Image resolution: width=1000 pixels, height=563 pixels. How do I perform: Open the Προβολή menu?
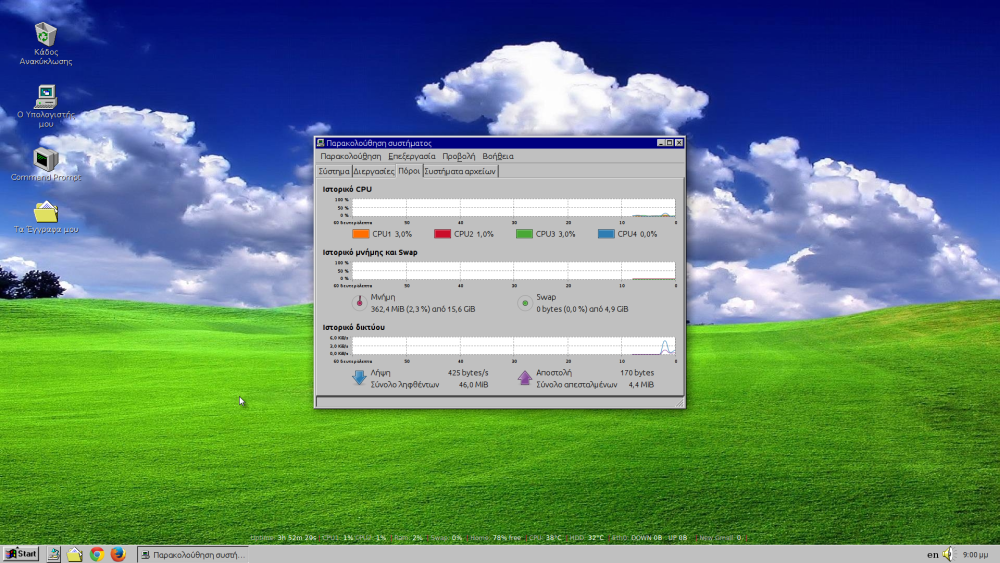pos(459,156)
